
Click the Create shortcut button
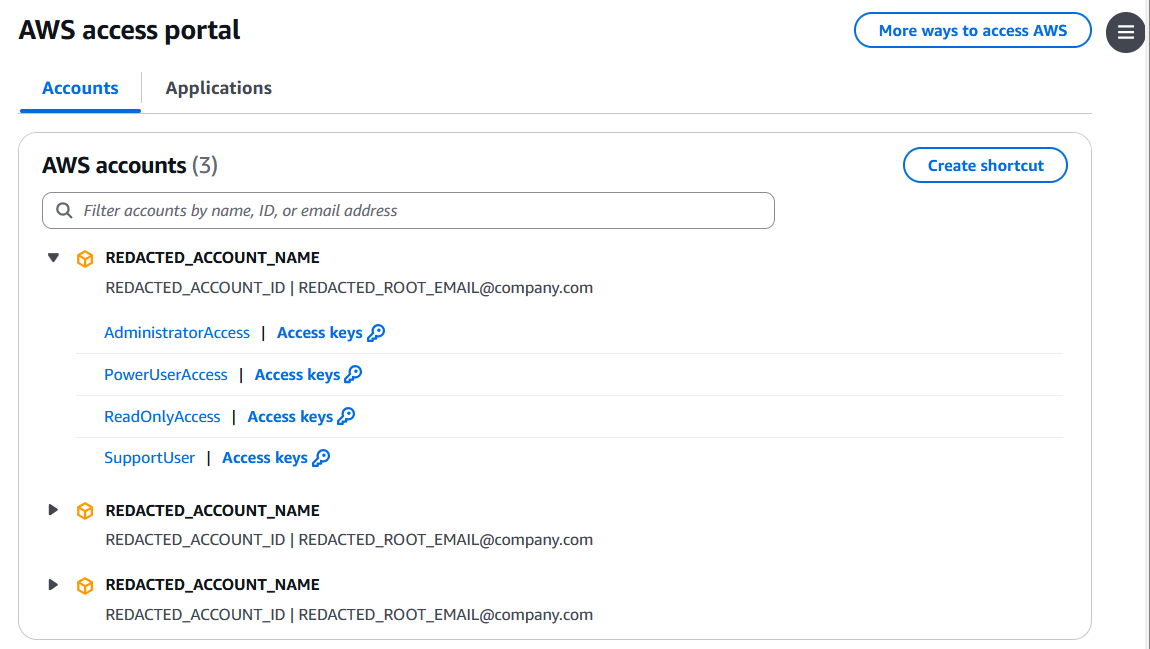(985, 166)
